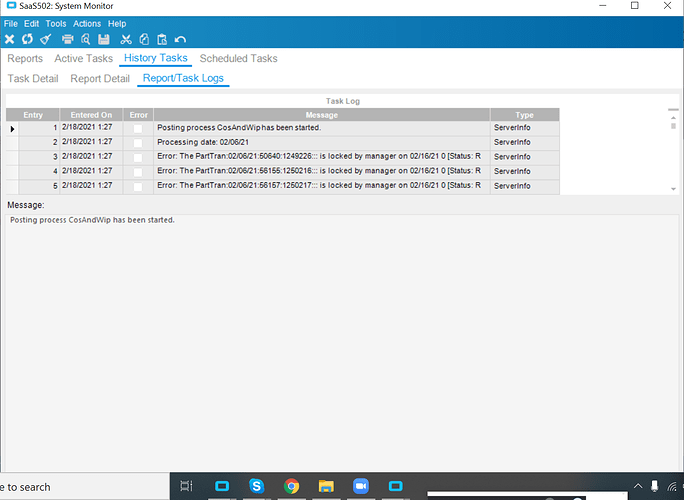Click ServerInfo type cell of entry 5
The image size is (684, 500).
(x=524, y=186)
